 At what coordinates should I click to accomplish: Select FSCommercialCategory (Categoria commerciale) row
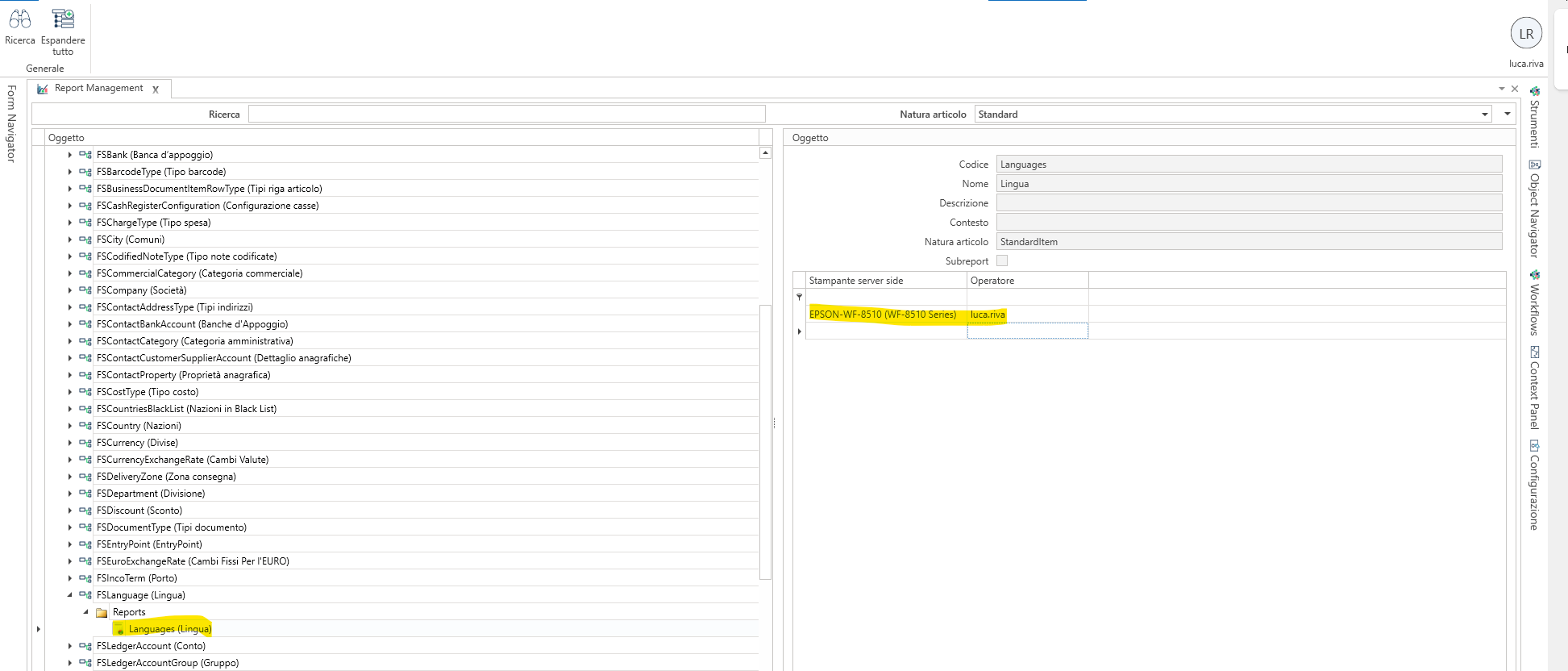coord(199,273)
